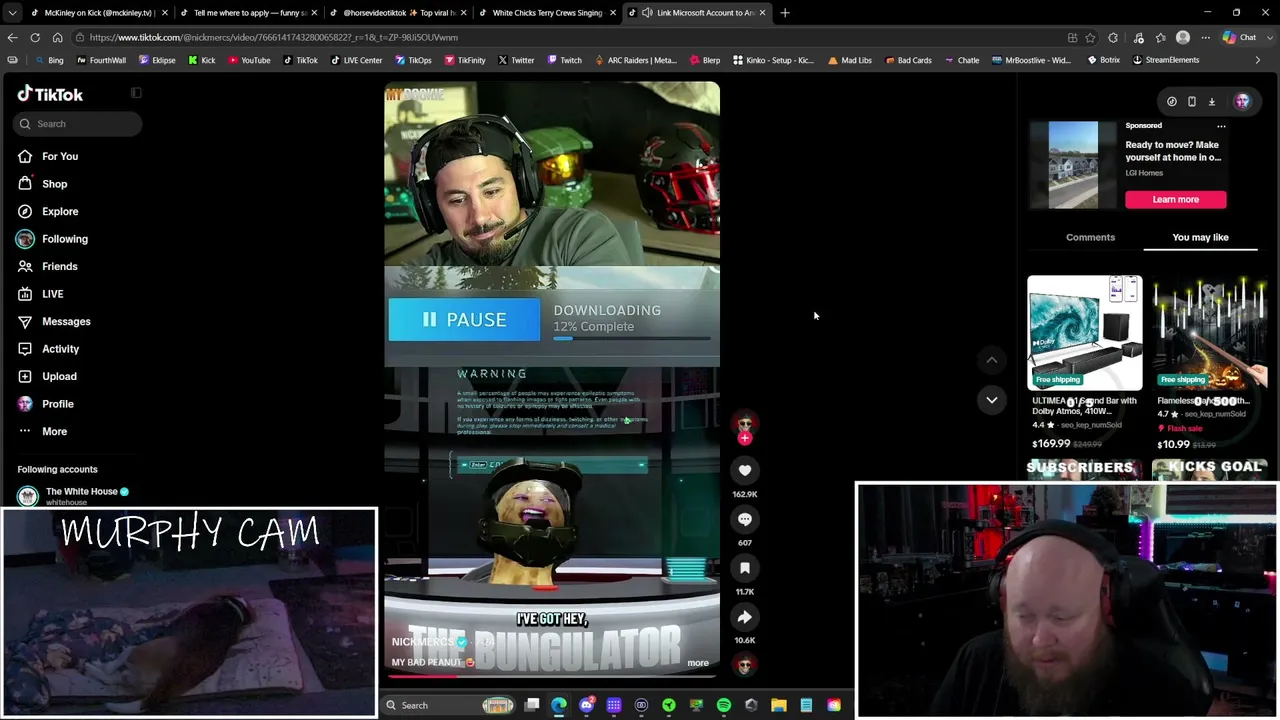Click the TikTok logo
The height and width of the screenshot is (720, 1280).
(x=50, y=94)
